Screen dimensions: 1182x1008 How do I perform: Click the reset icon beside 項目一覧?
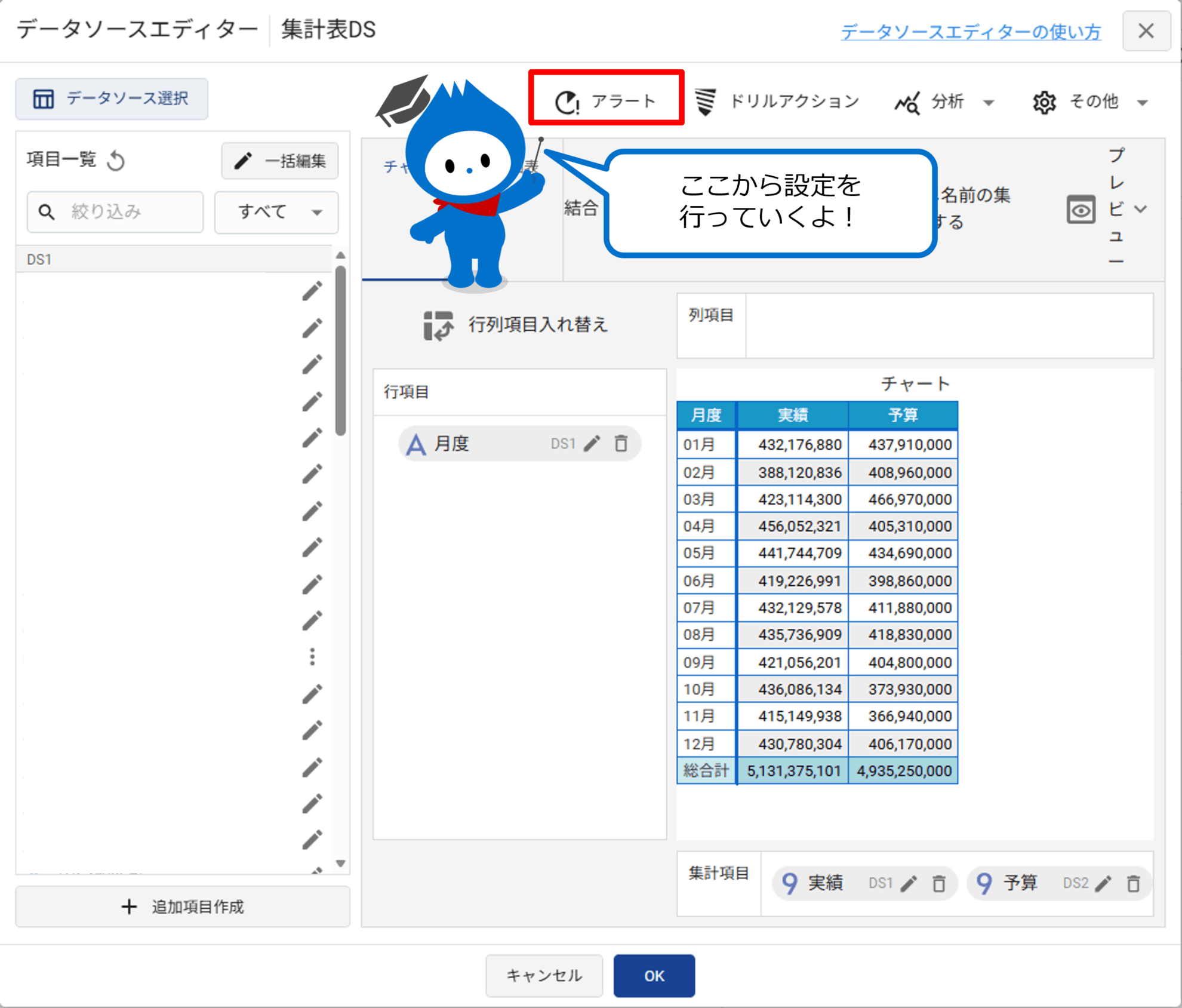pyautogui.click(x=116, y=161)
